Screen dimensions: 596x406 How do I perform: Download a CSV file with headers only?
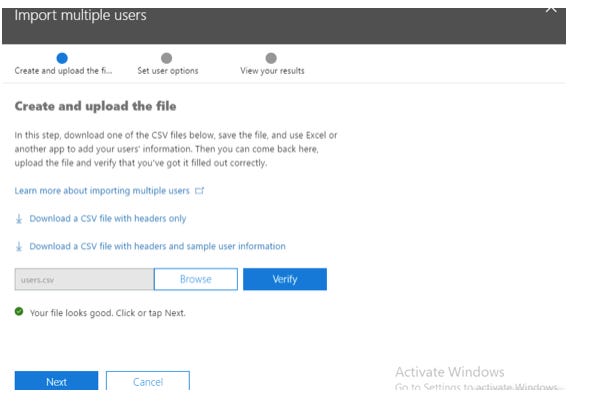coord(108,219)
